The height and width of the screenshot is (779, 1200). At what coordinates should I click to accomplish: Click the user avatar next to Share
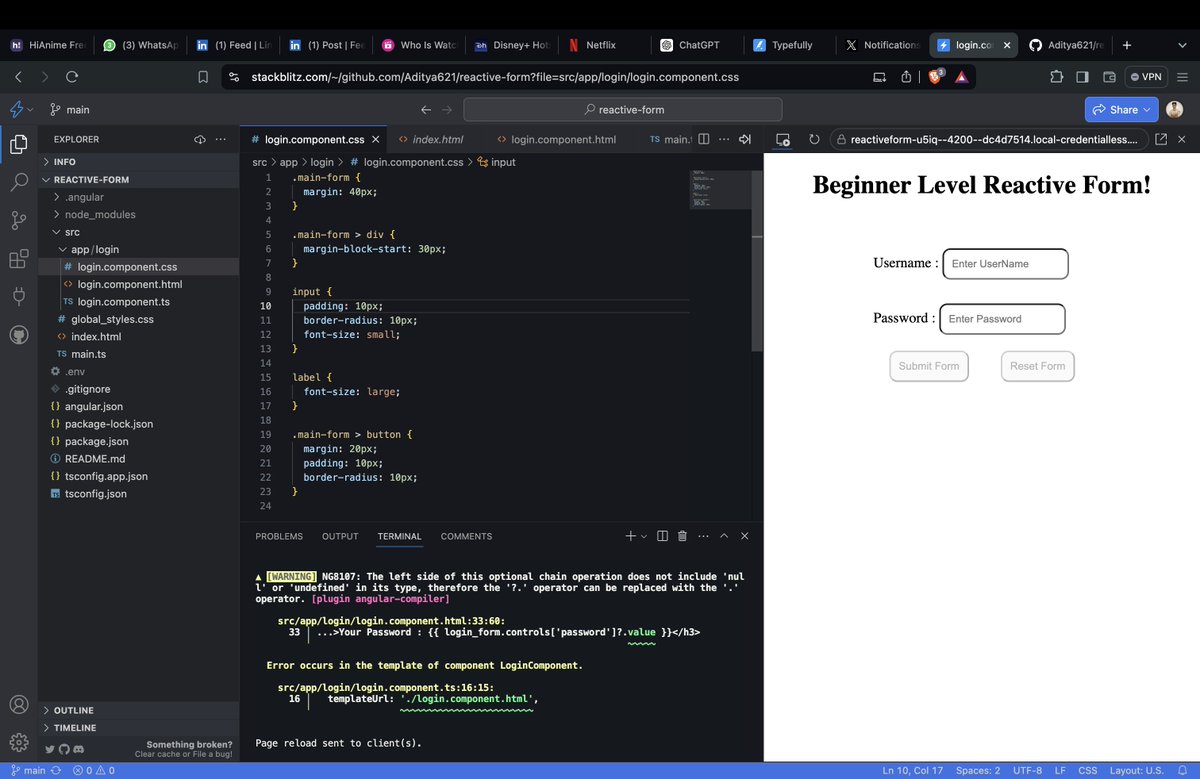[x=1175, y=109]
